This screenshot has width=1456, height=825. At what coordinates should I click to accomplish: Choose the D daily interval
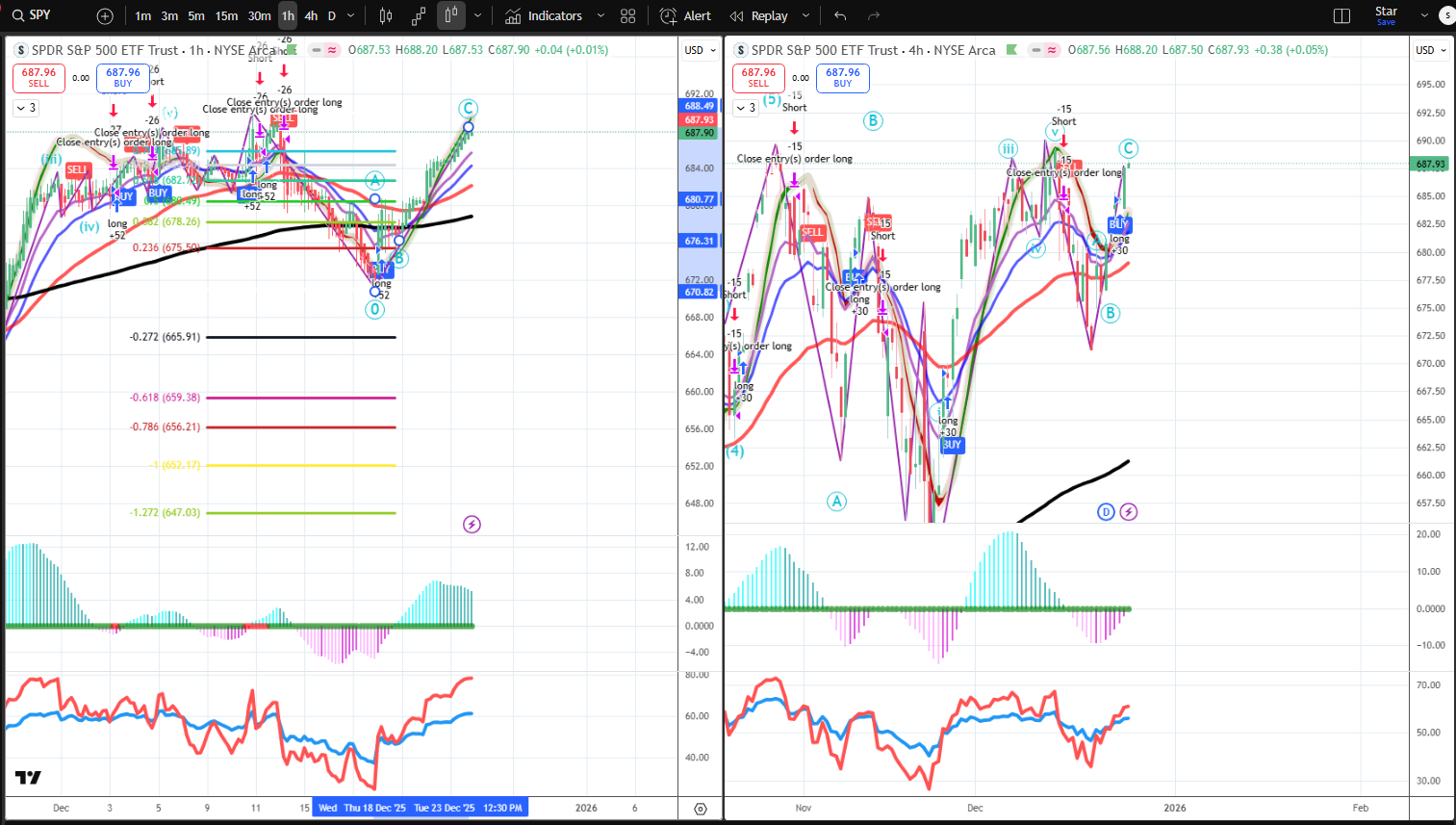pos(332,16)
